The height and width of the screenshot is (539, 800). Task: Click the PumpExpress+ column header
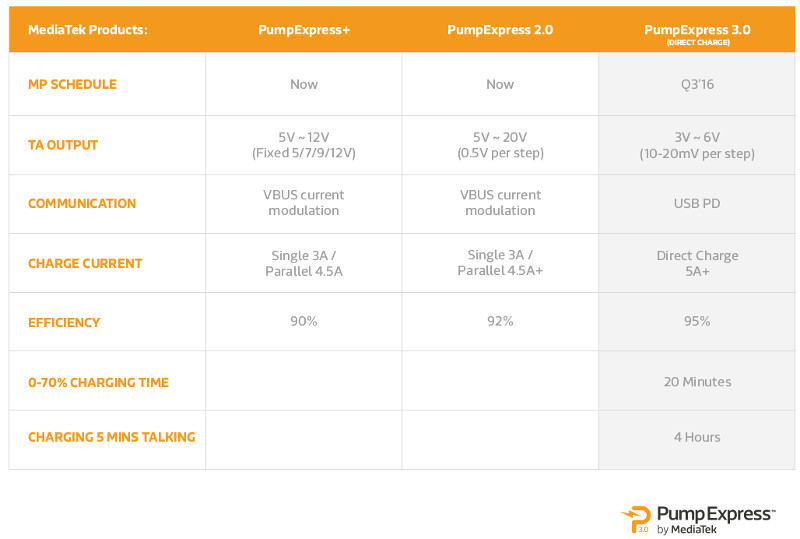304,30
